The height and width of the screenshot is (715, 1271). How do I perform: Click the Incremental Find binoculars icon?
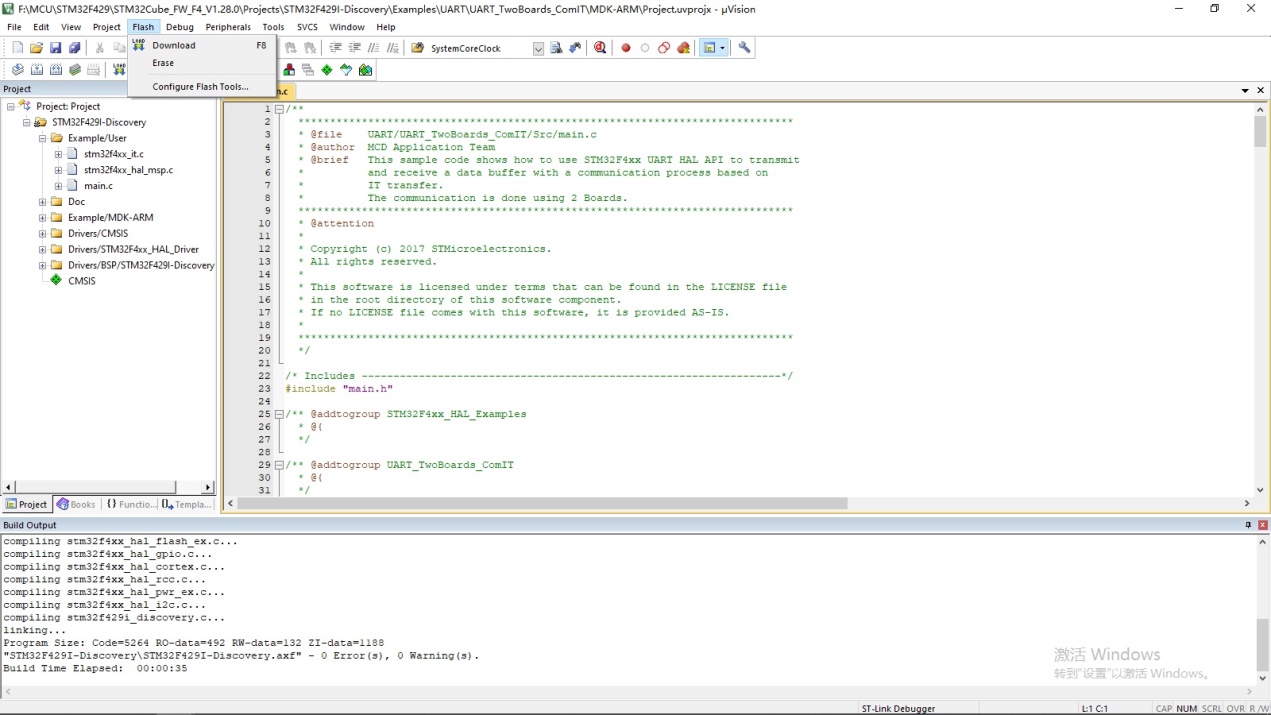click(x=575, y=48)
